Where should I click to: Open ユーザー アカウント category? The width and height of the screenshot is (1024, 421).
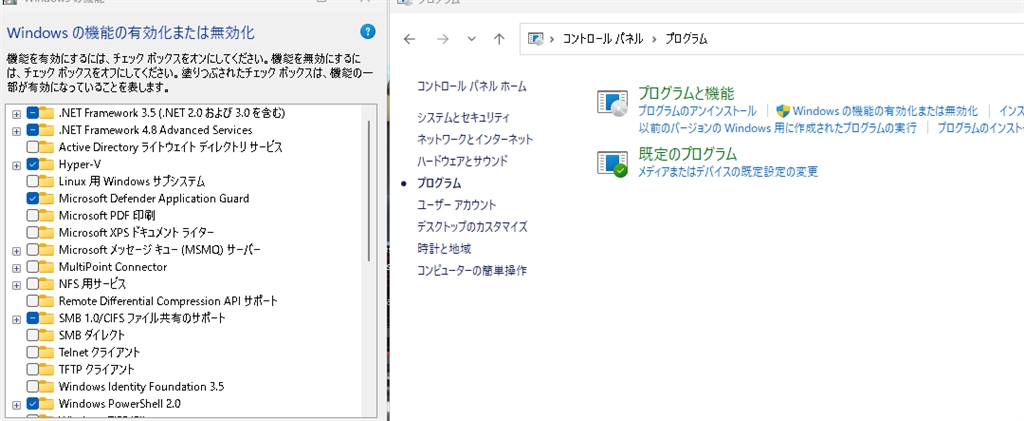point(456,205)
